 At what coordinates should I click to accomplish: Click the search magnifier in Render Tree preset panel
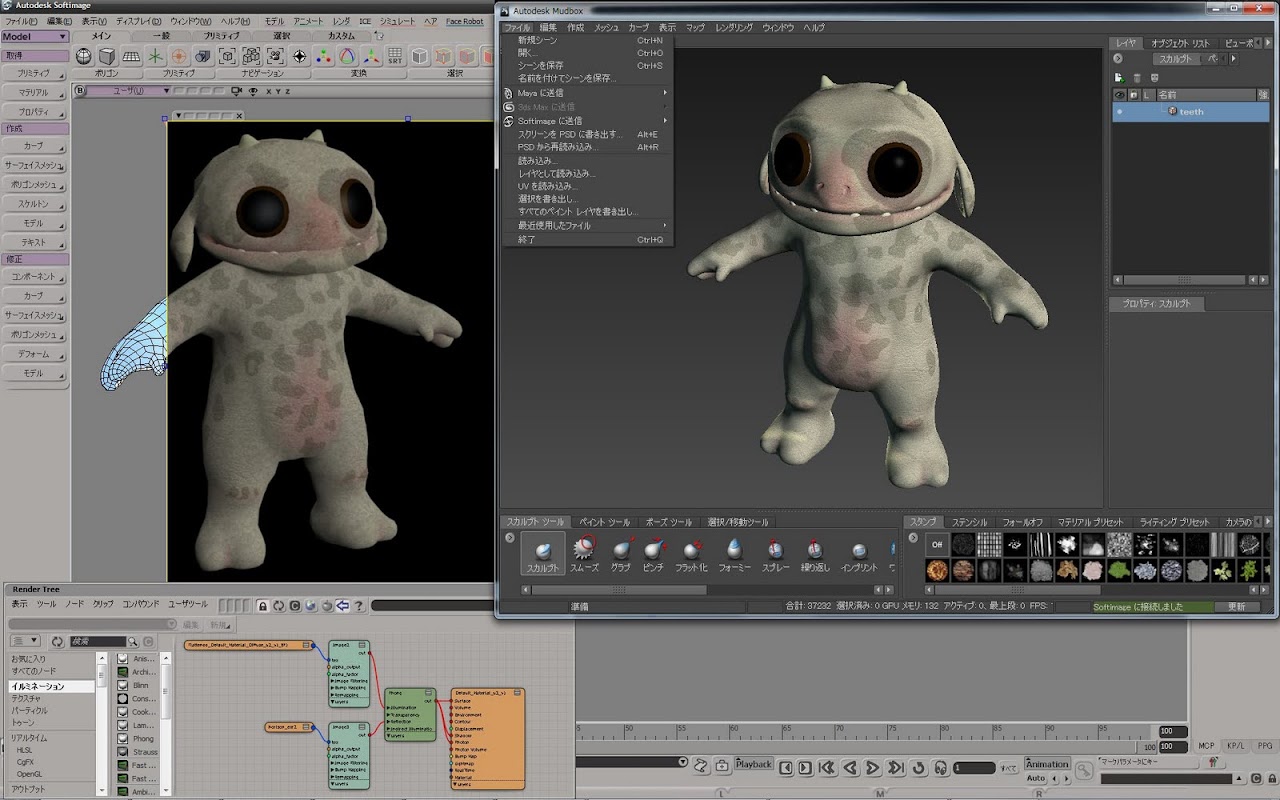[132, 641]
